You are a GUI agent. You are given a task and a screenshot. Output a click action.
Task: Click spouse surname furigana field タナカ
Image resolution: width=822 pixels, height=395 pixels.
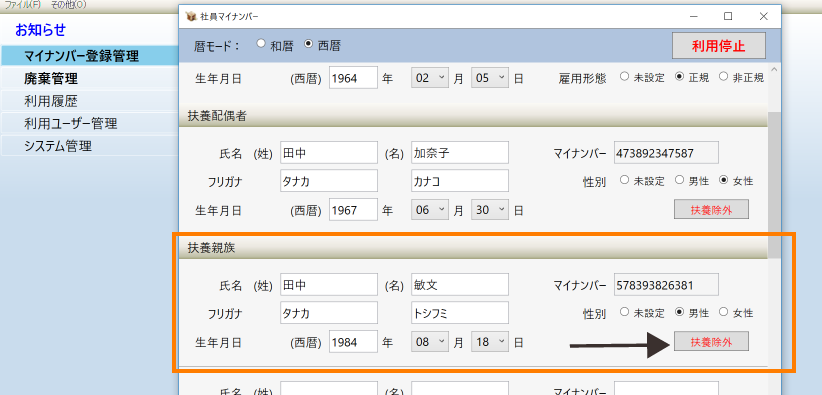pos(329,180)
